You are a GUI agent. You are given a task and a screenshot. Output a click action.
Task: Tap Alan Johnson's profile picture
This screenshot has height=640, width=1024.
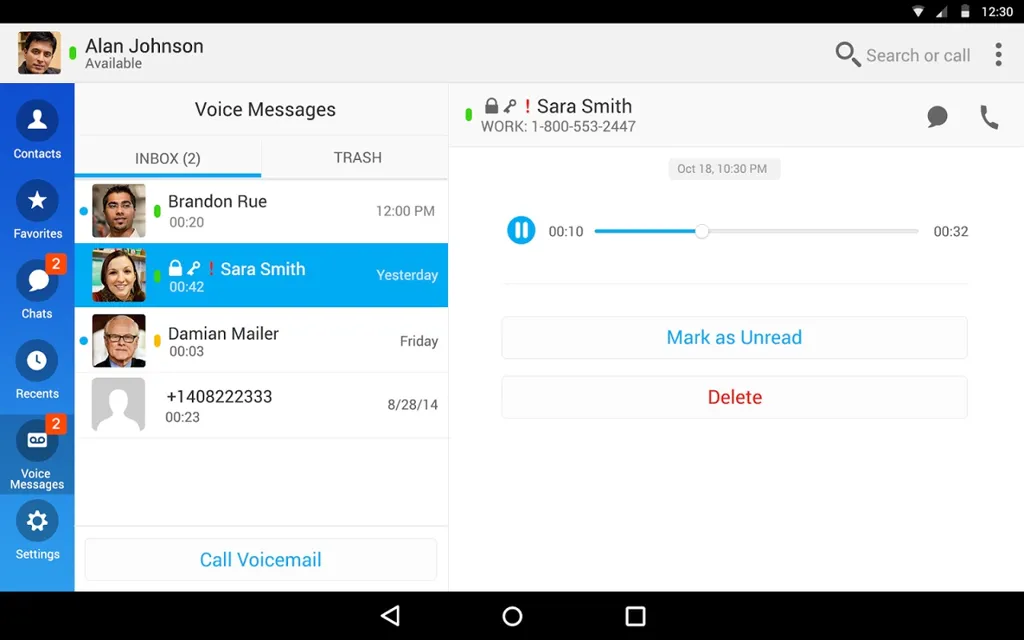(x=39, y=53)
